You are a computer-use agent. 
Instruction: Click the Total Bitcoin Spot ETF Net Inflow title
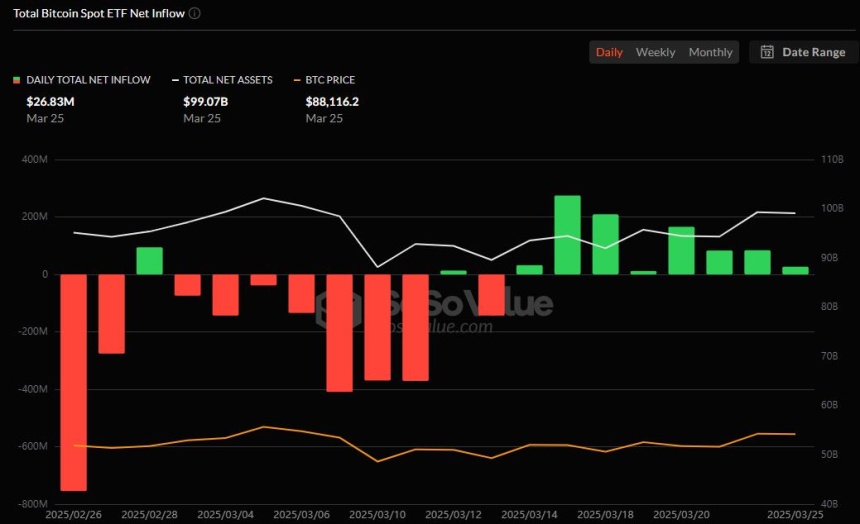(x=97, y=14)
